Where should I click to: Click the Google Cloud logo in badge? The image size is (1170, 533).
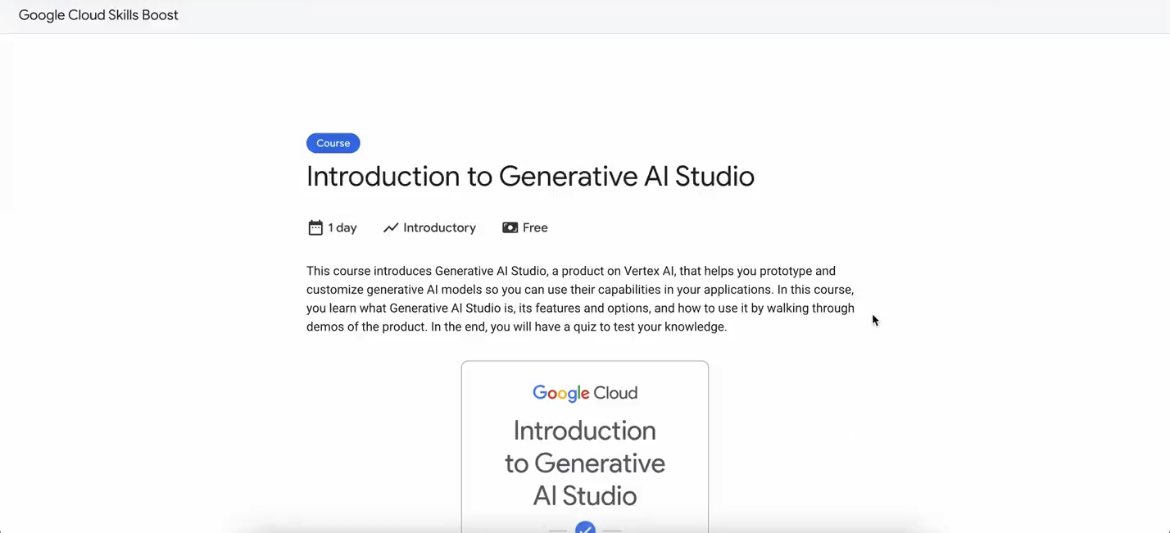[585, 393]
